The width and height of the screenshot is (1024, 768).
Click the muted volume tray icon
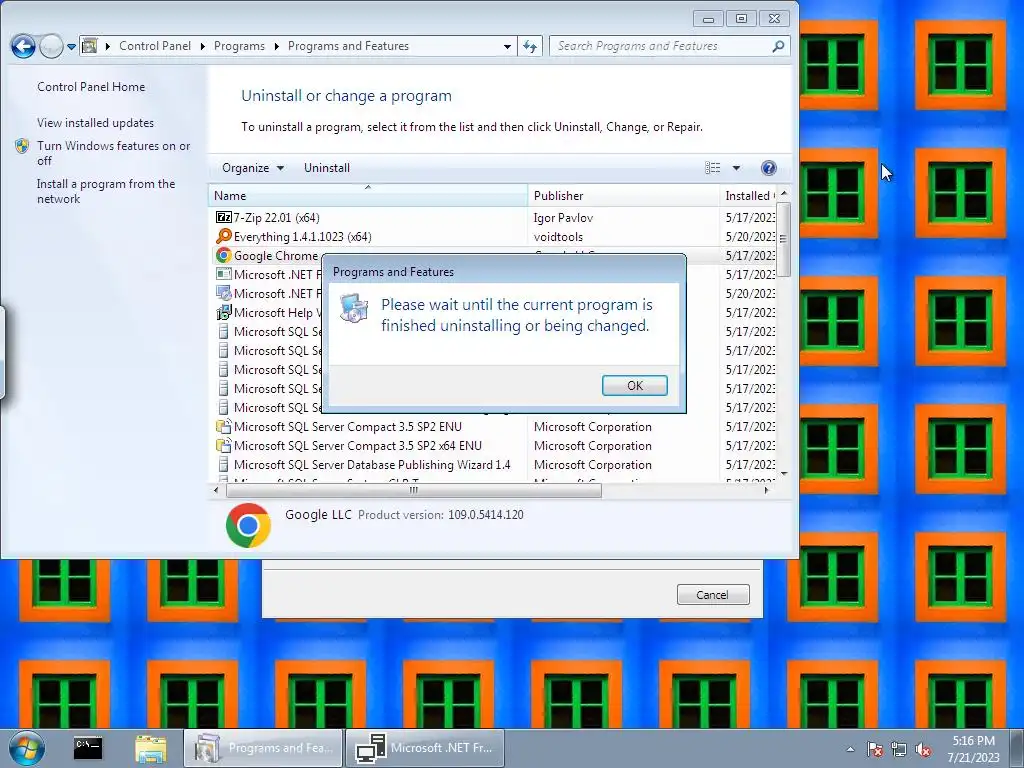point(923,749)
